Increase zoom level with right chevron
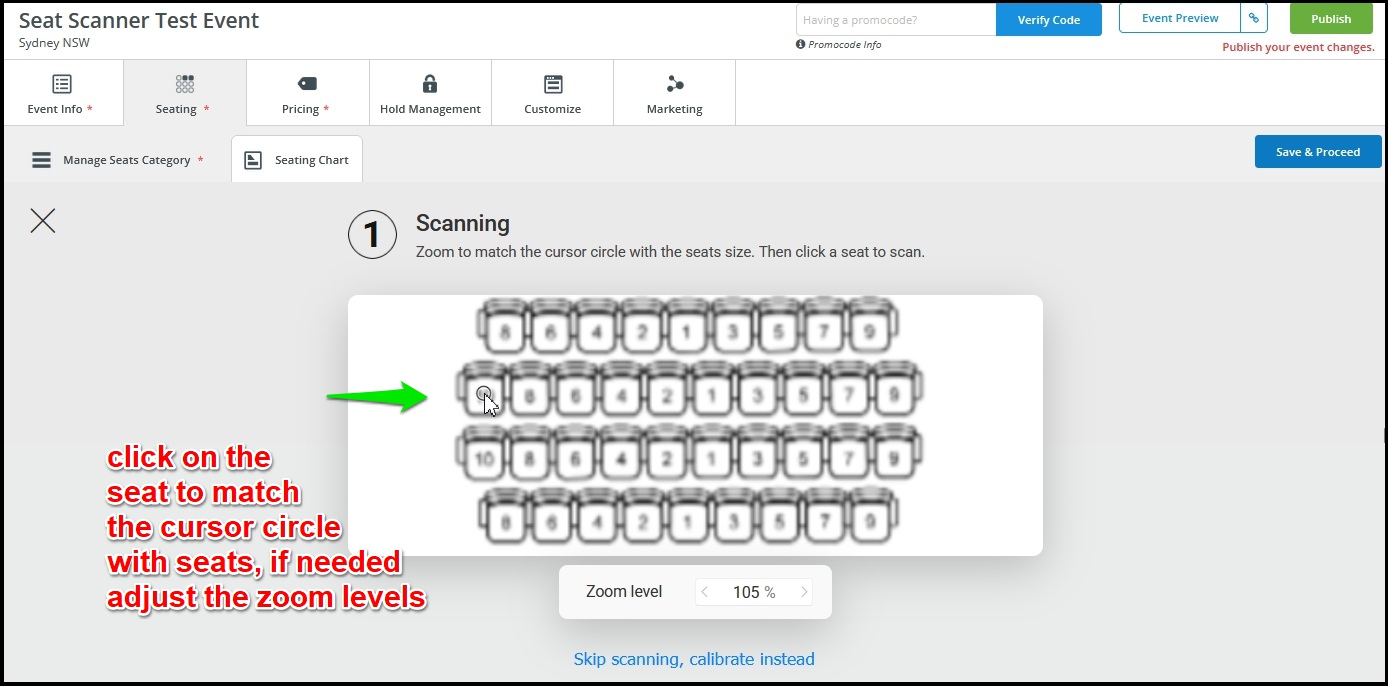 tap(803, 592)
